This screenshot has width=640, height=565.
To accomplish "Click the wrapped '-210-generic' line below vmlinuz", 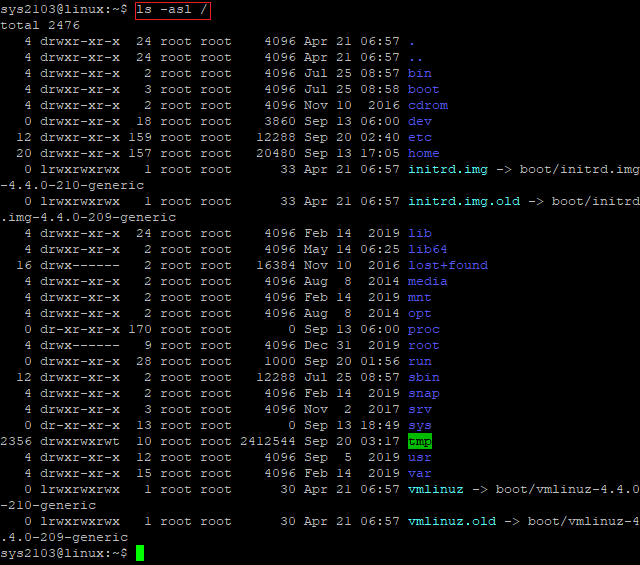I will pyautogui.click(x=48, y=505).
